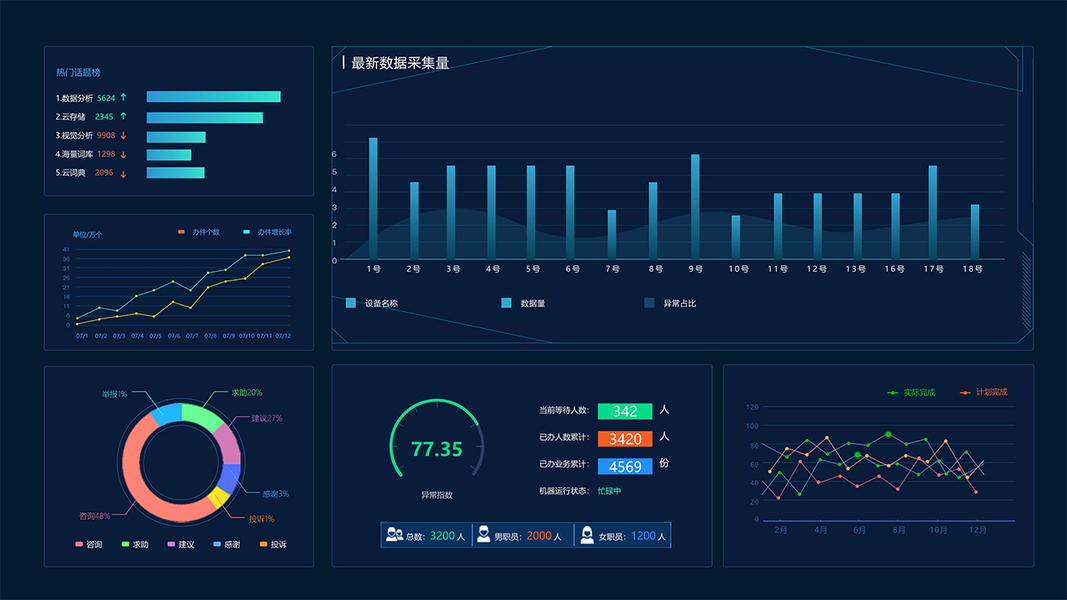Screen dimensions: 1067x600
Task: Click the red 咨询 donut segment
Action: (x=141, y=491)
